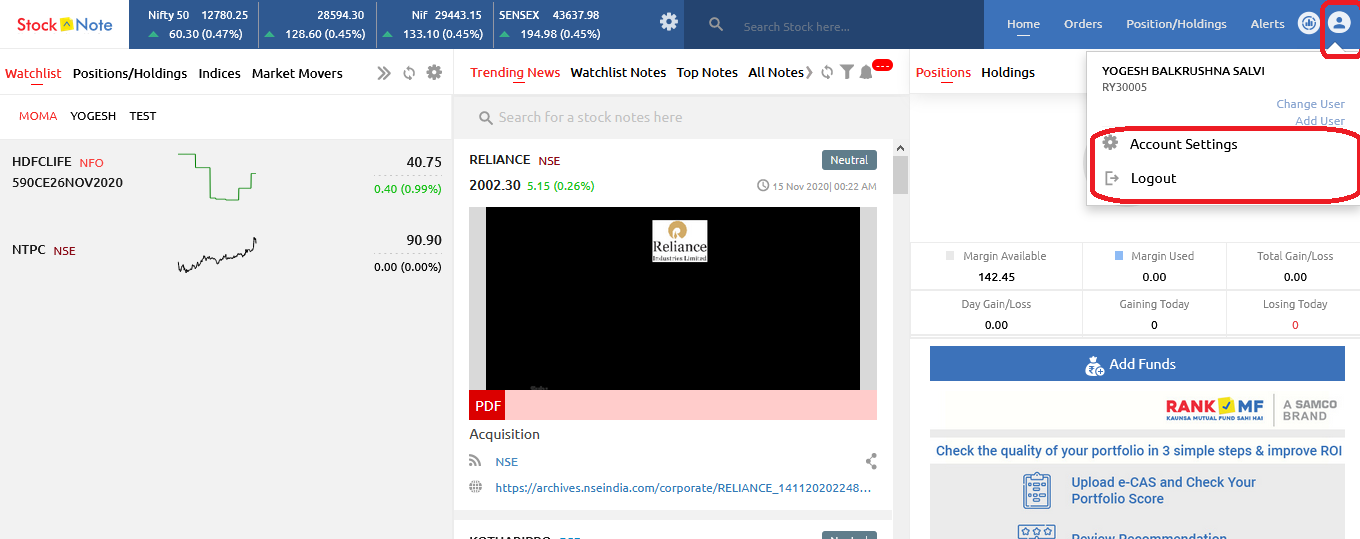The image size is (1360, 539).
Task: Open the notes filter funnel
Action: pos(847,72)
